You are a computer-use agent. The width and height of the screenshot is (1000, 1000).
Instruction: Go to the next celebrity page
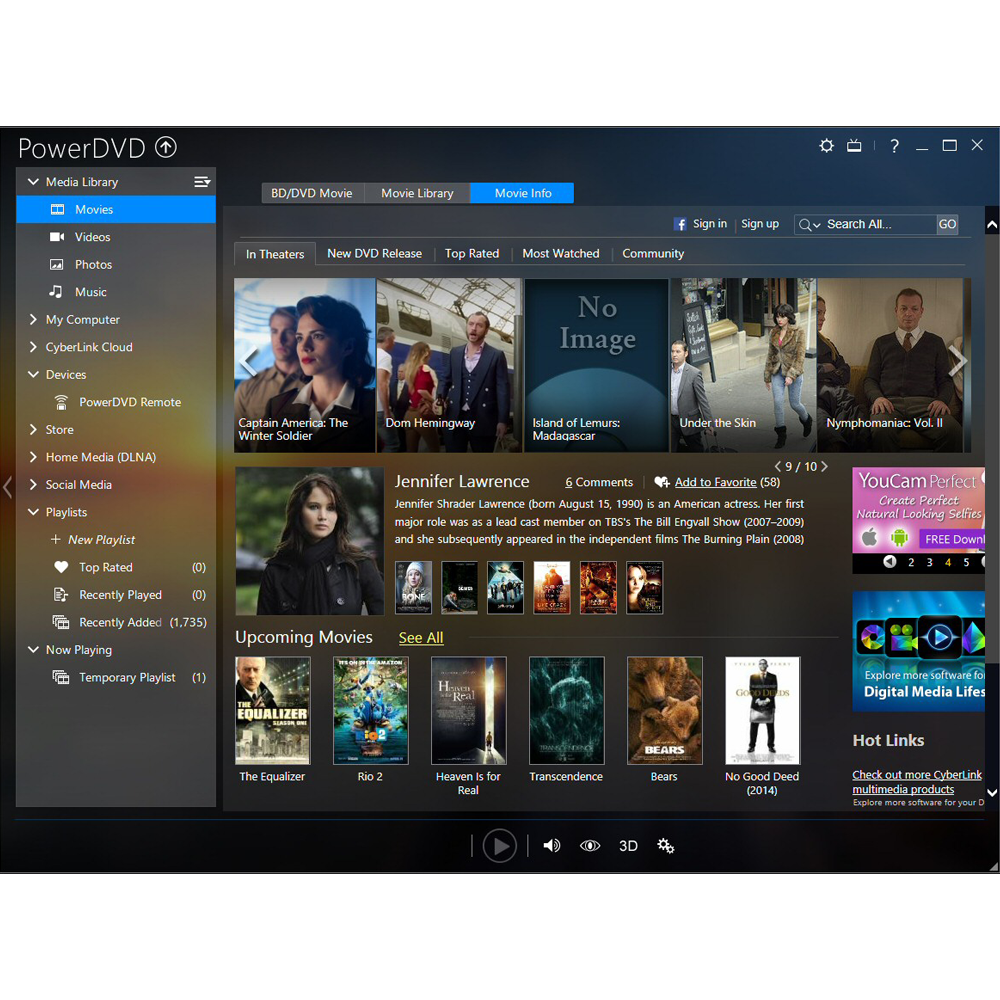[x=825, y=466]
